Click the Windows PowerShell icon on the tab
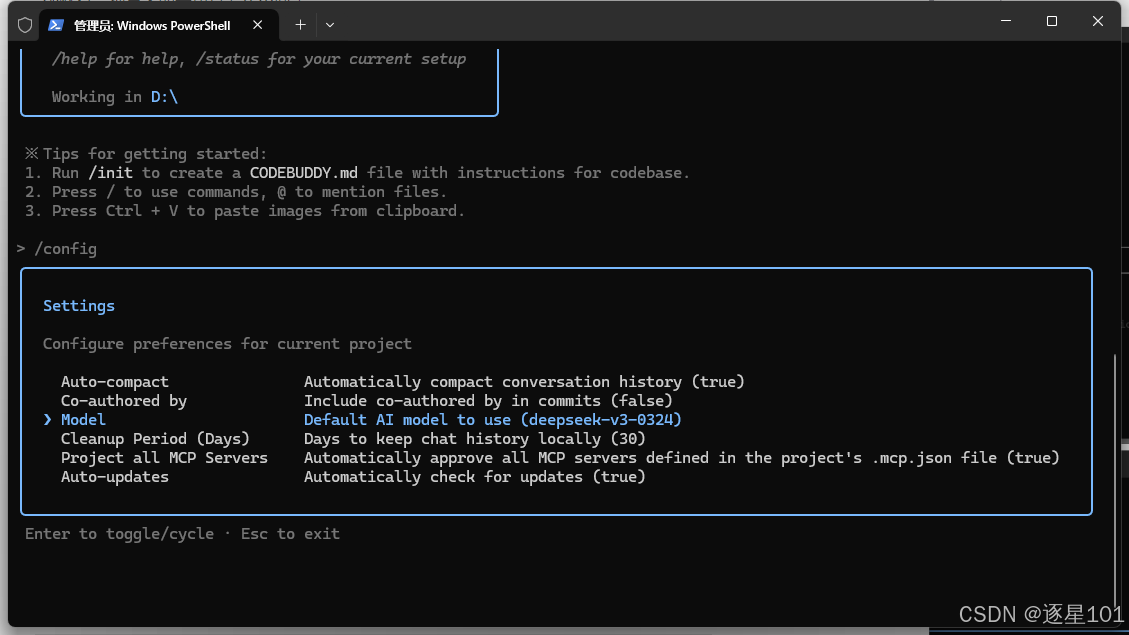This screenshot has height=635, width=1129. click(x=55, y=25)
